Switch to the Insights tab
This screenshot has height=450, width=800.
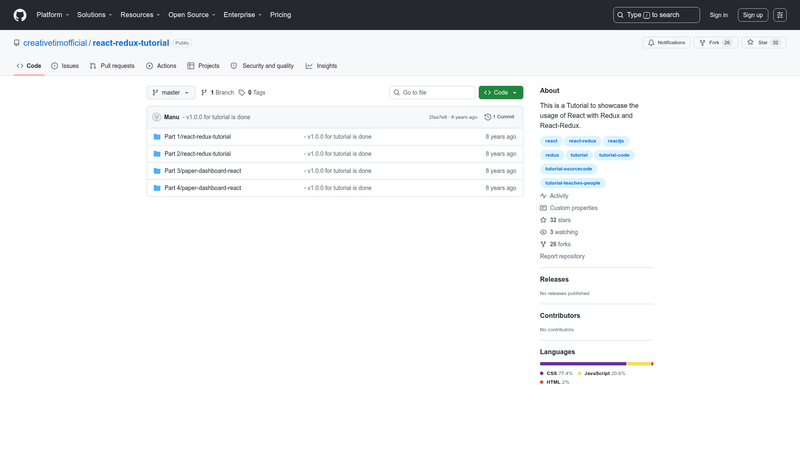[321, 66]
